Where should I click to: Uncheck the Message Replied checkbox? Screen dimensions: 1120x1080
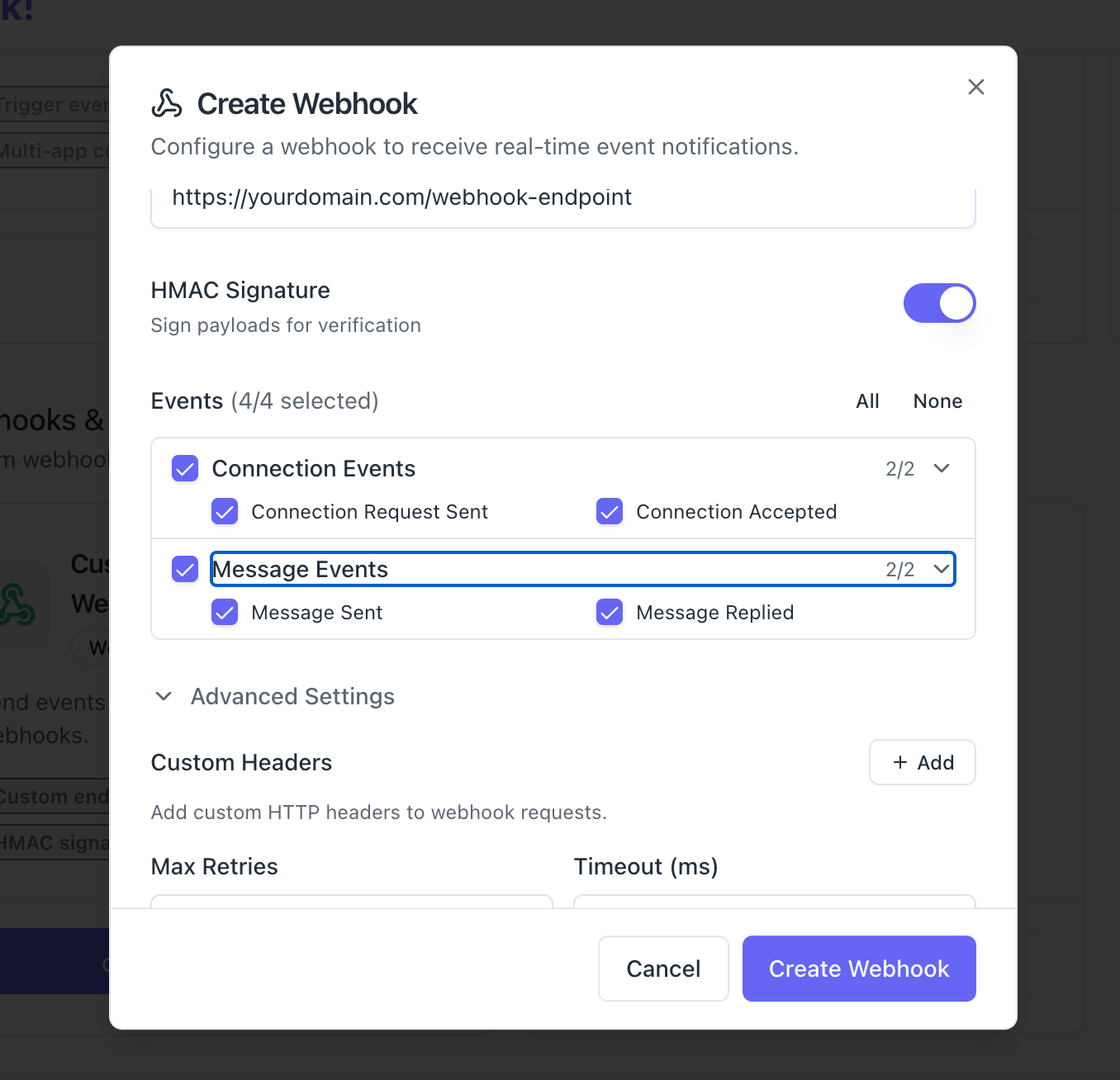click(610, 613)
